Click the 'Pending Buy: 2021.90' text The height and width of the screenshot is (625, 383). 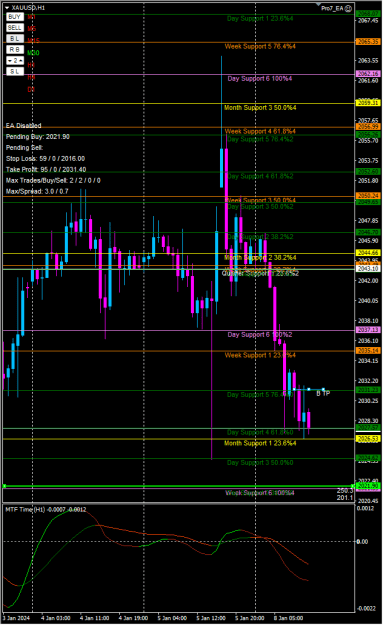[37, 137]
